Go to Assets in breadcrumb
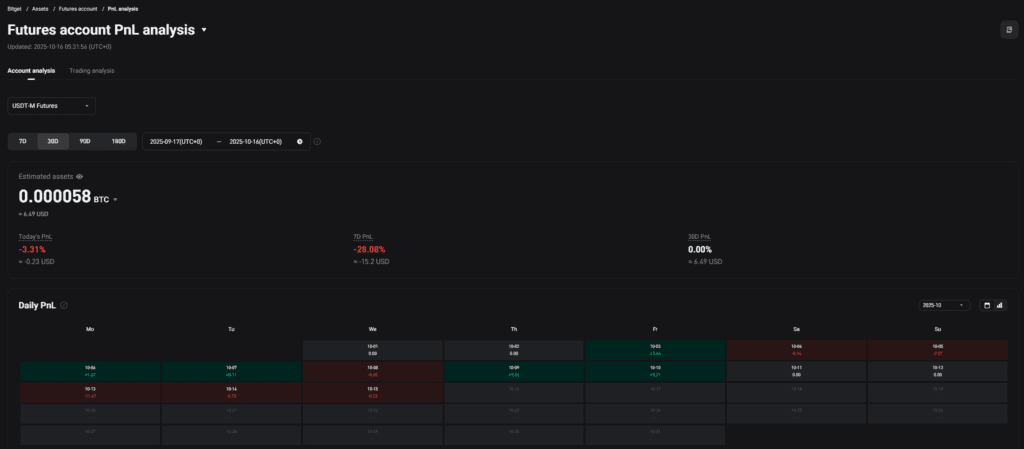This screenshot has width=1024, height=449. [x=40, y=8]
